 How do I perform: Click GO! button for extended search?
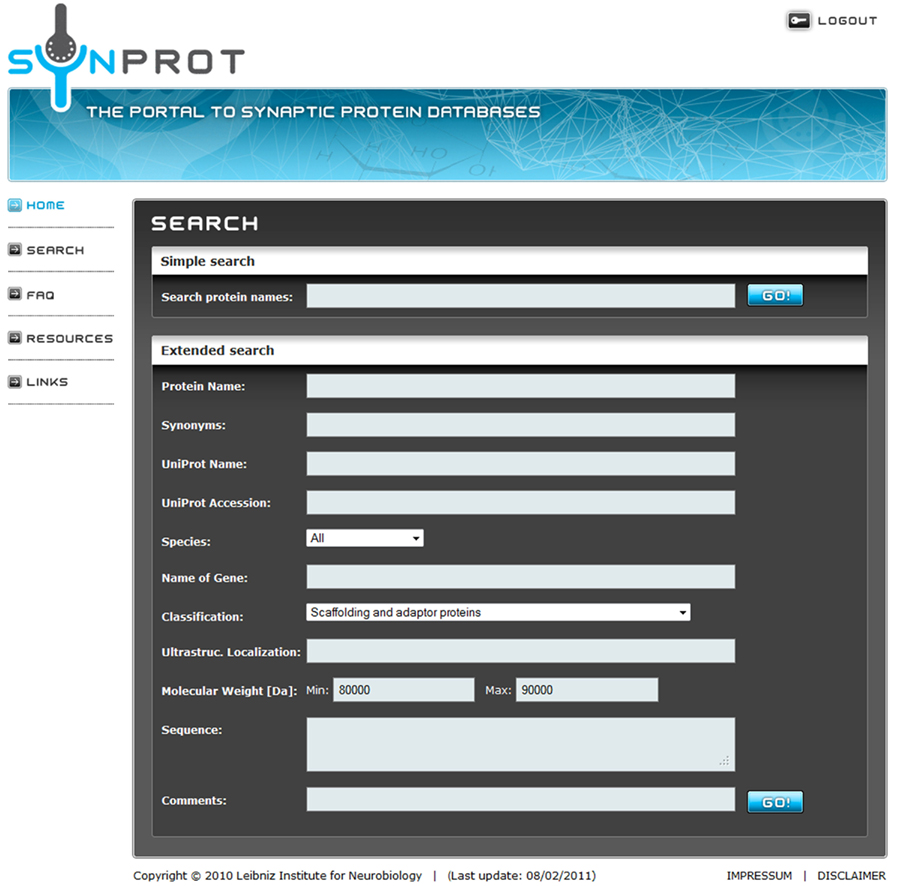(775, 802)
